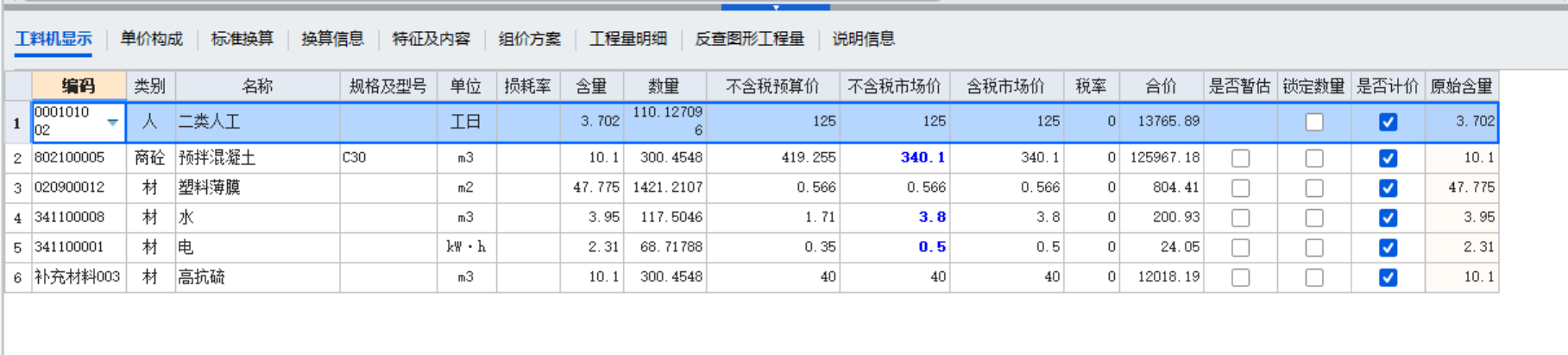Select the blue 0.5 market price cell
This screenshot has width=1568, height=355.
[x=895, y=248]
